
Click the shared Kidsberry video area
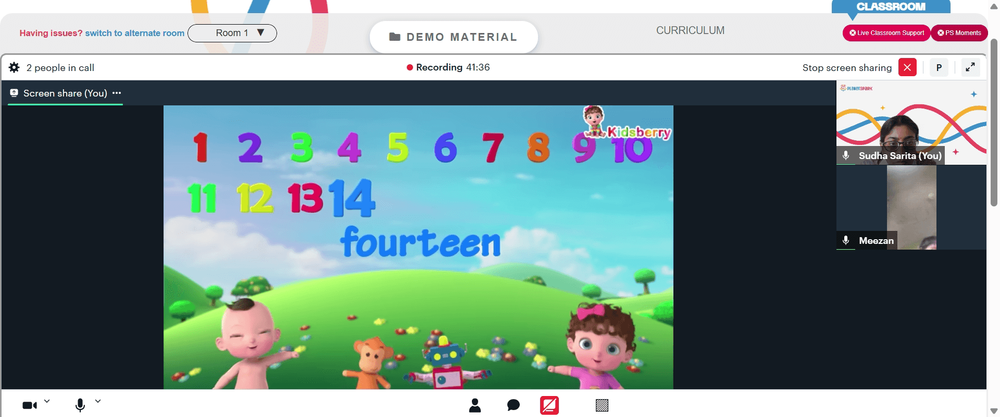pyautogui.click(x=418, y=247)
